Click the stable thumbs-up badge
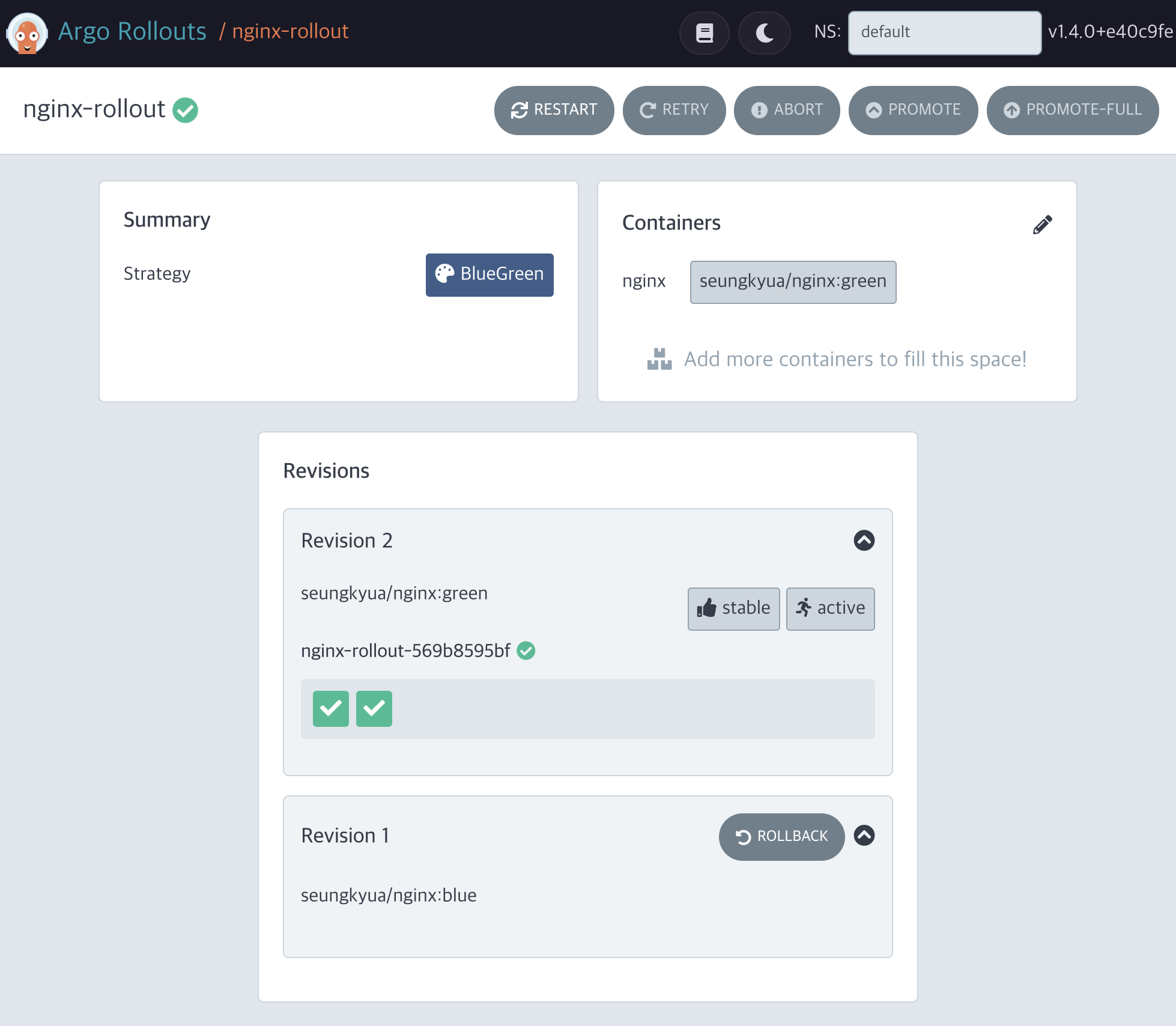The width and height of the screenshot is (1176, 1026). tap(733, 609)
